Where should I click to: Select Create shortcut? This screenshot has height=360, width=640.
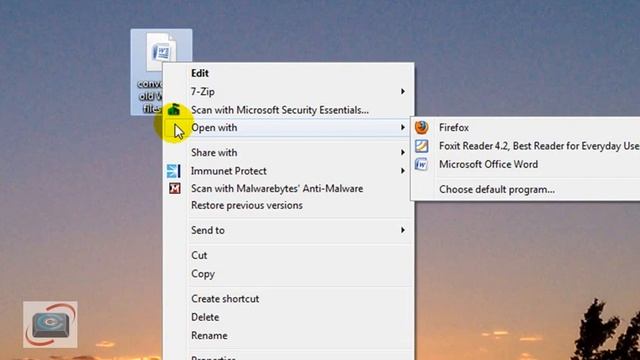tap(288, 298)
